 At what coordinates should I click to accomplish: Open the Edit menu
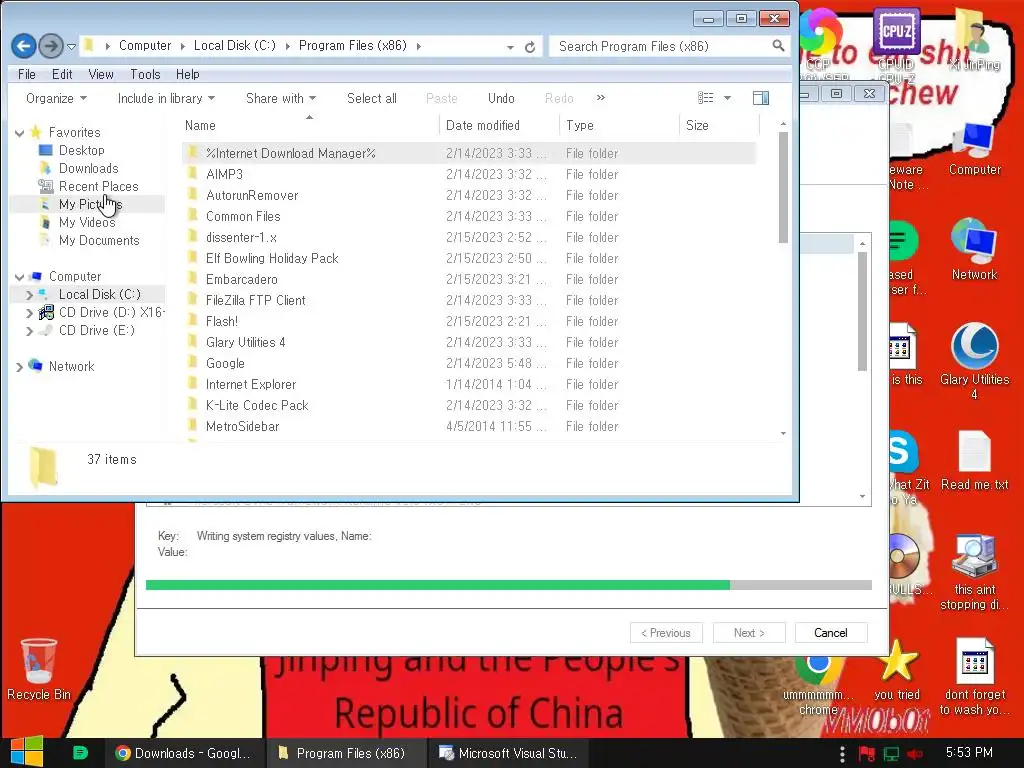pyautogui.click(x=62, y=74)
